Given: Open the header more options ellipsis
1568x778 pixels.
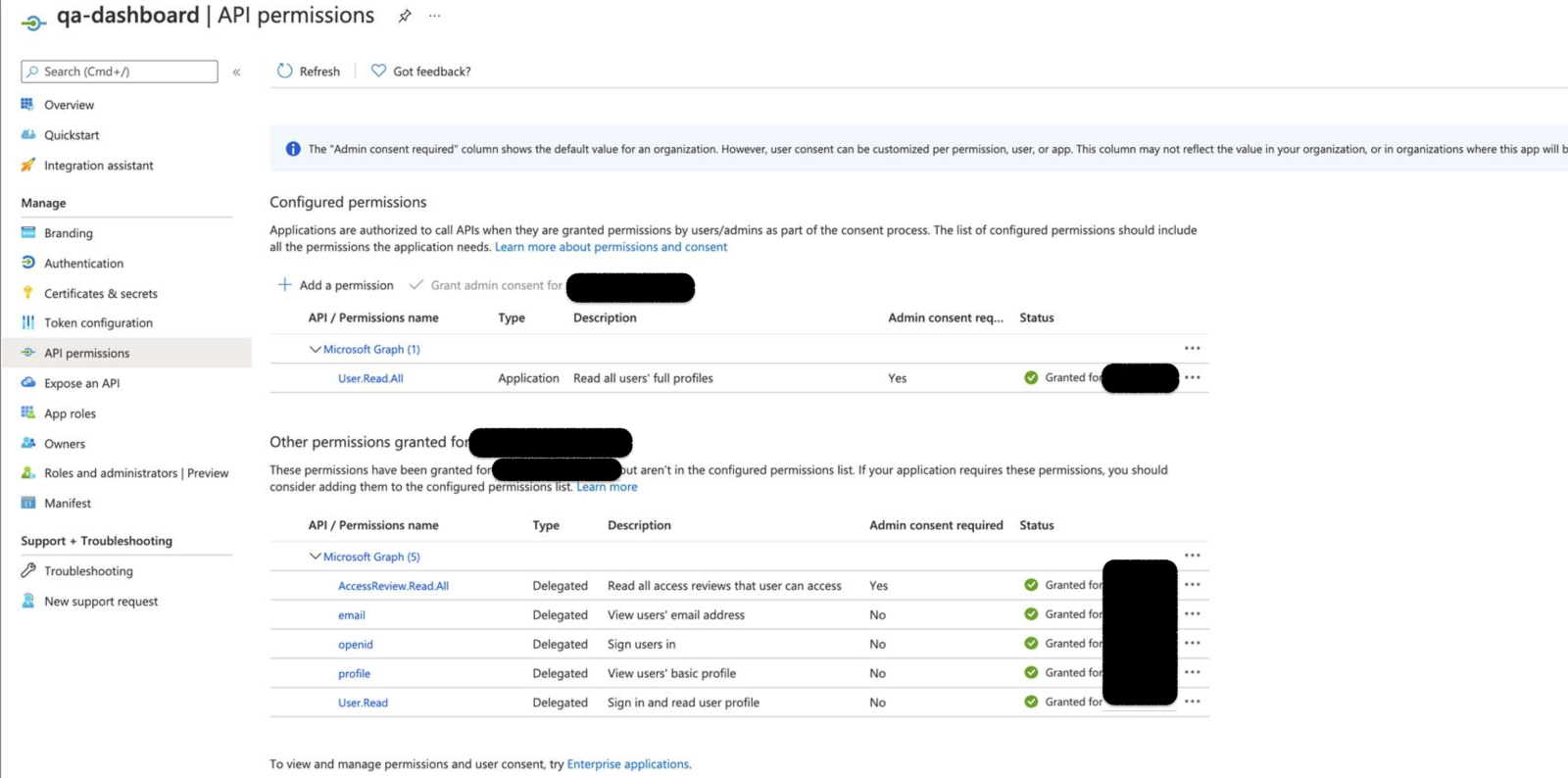Looking at the screenshot, I should (x=435, y=16).
